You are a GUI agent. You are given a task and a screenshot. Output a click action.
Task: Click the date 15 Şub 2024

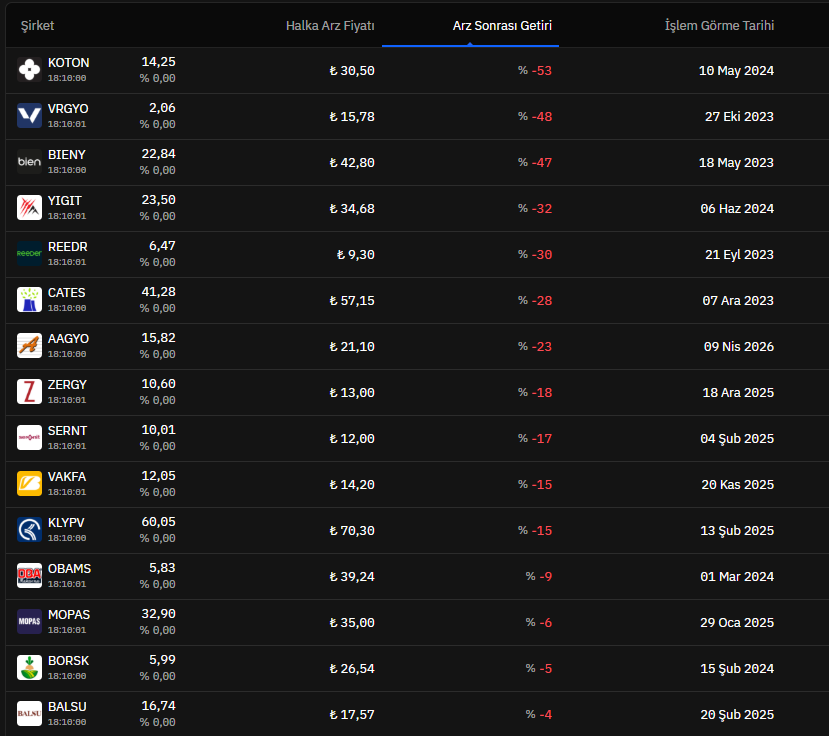737,668
